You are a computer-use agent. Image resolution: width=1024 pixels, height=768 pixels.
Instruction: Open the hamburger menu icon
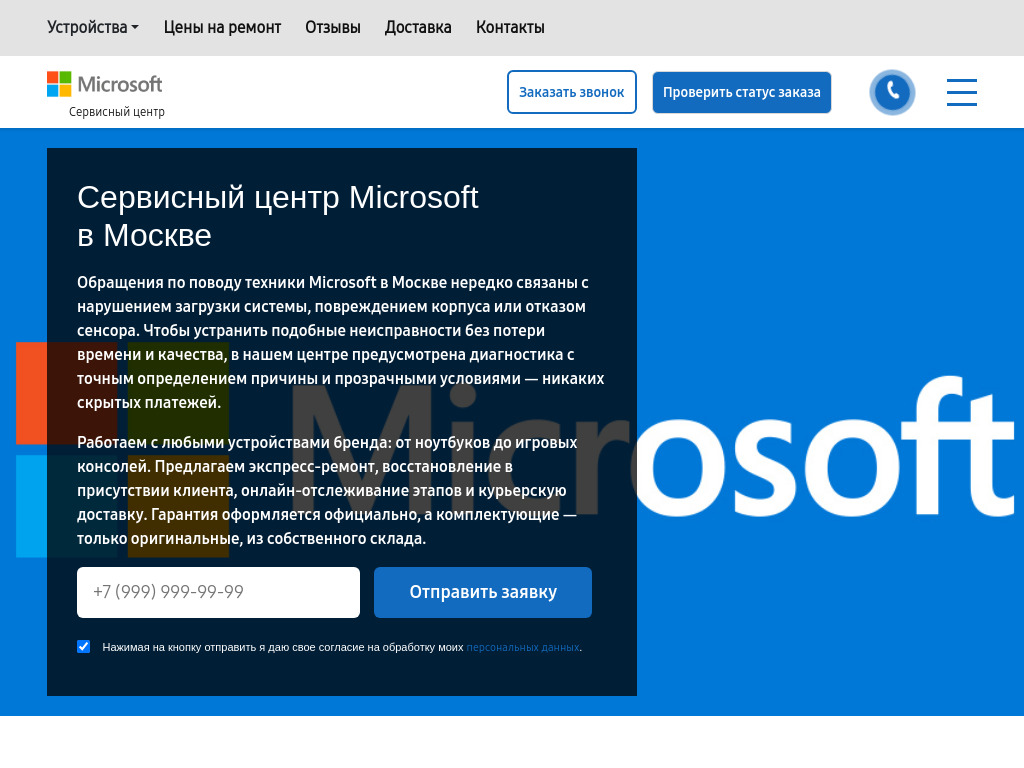point(961,92)
